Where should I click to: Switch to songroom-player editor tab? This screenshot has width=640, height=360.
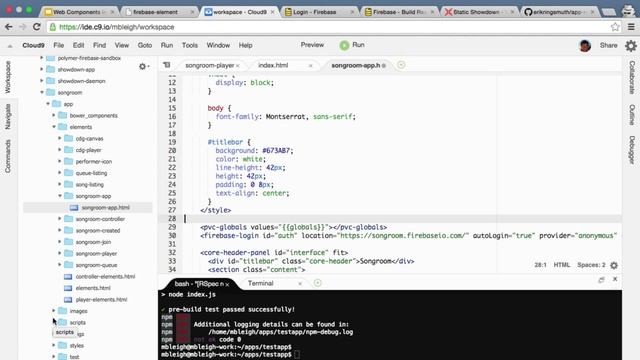coord(209,65)
